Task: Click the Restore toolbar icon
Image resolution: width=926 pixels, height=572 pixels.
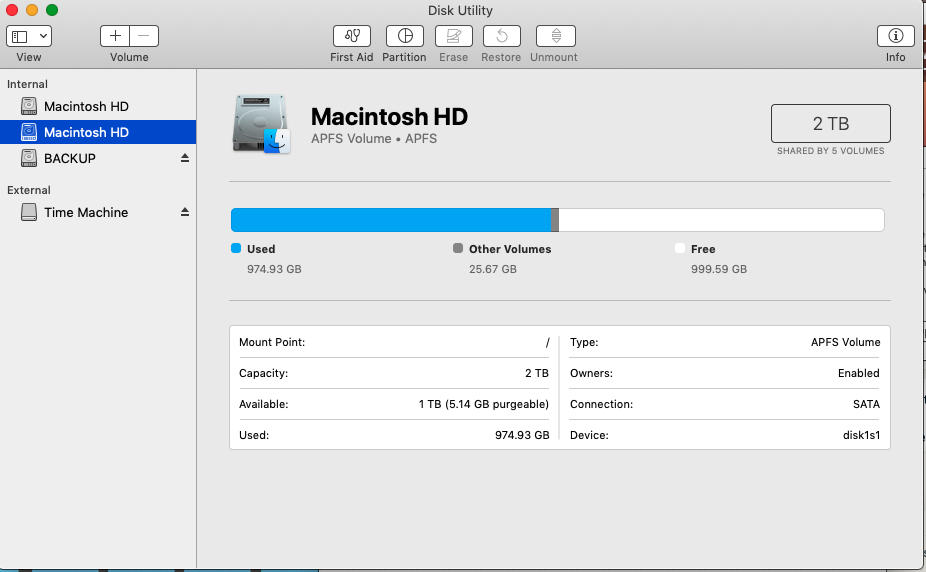Action: point(501,36)
